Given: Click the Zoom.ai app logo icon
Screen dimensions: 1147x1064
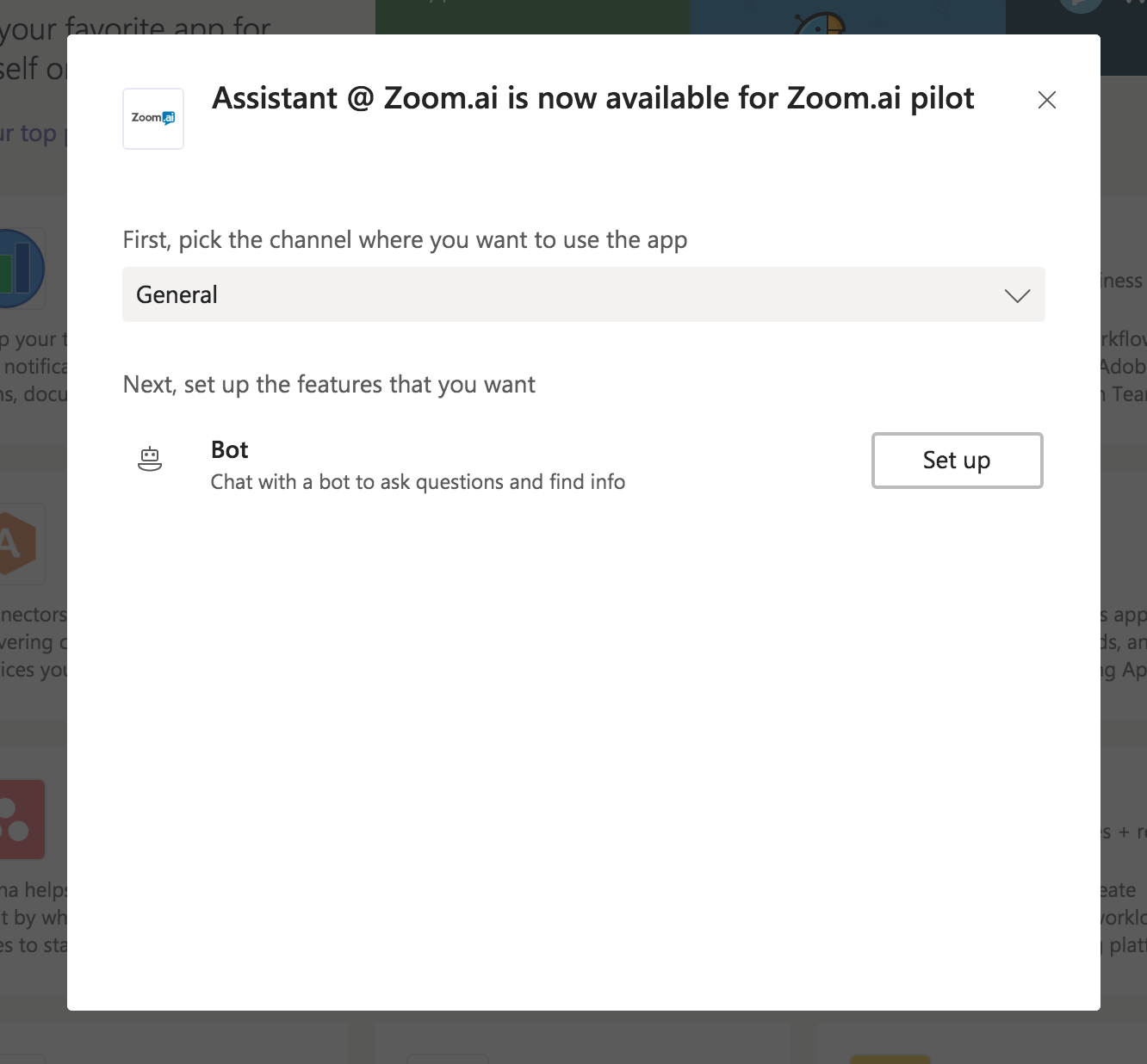Looking at the screenshot, I should tap(153, 119).
